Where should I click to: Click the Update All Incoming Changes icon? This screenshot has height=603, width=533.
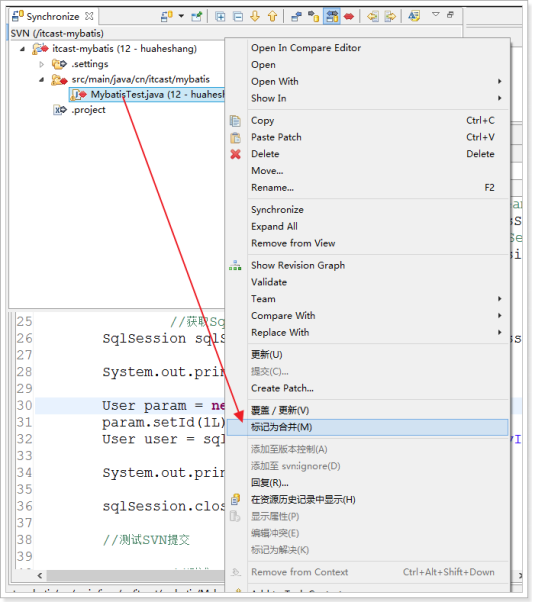[x=372, y=17]
